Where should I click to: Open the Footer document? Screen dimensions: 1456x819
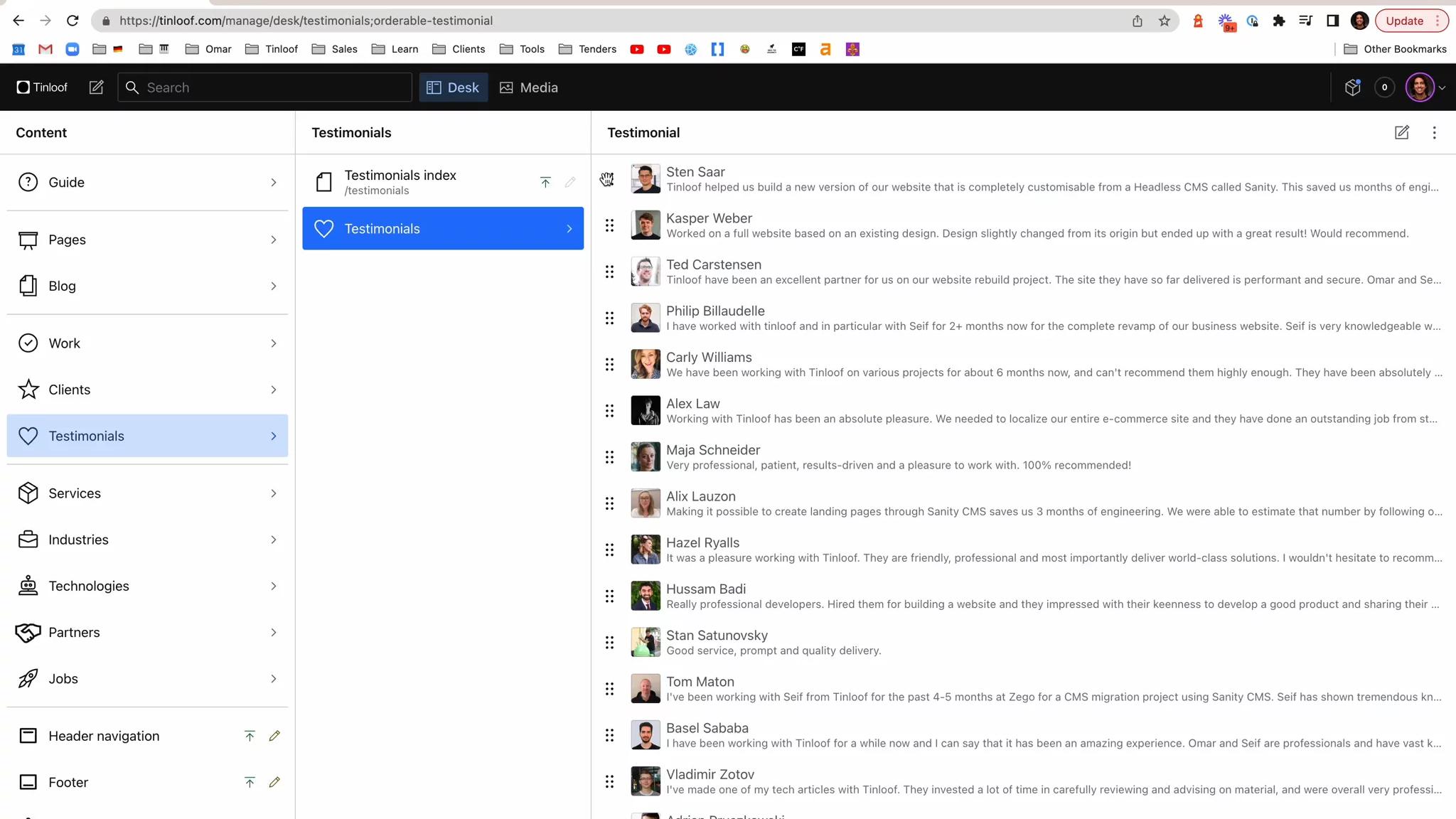147,783
